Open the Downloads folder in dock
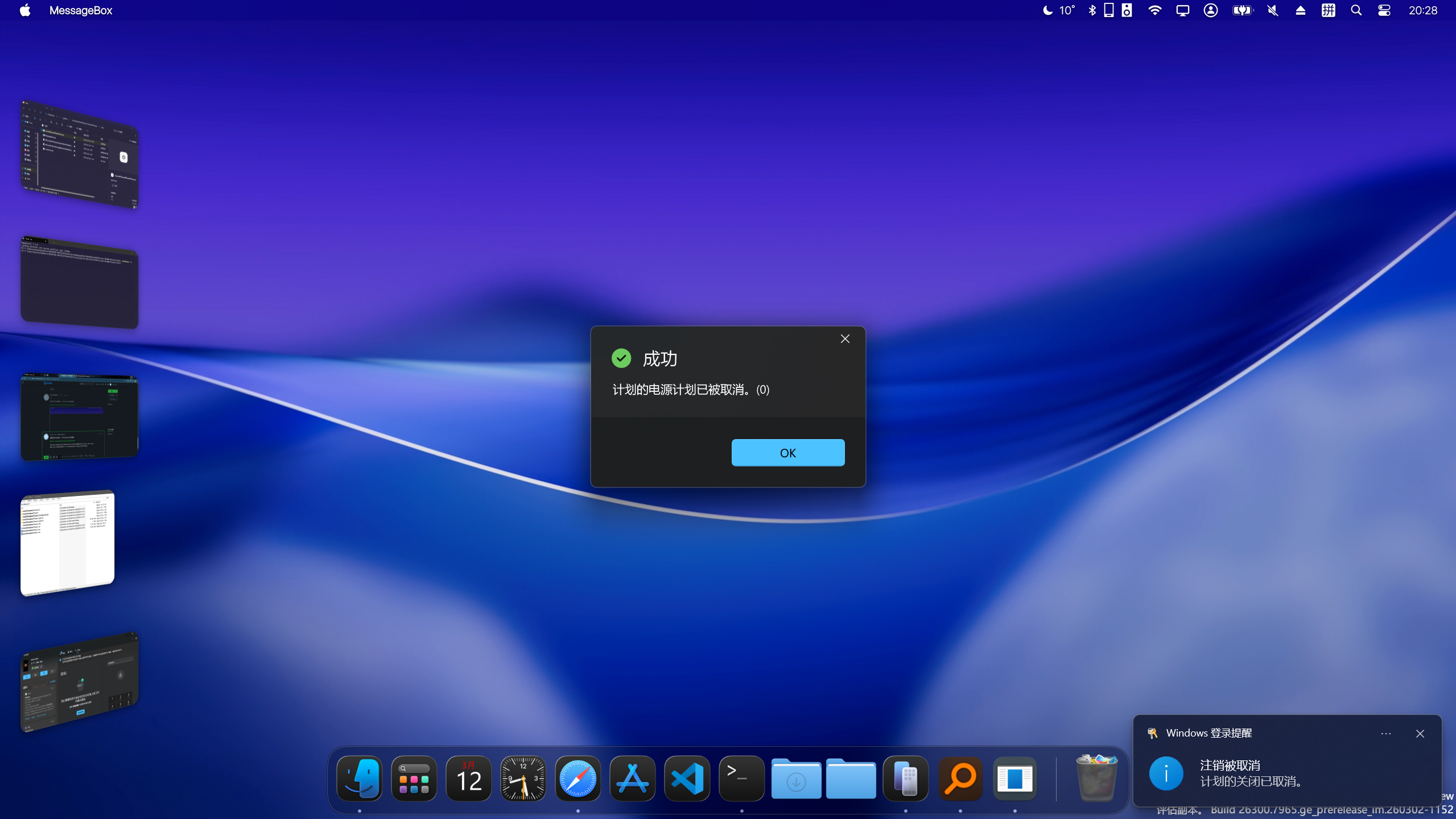1456x819 pixels. (x=796, y=778)
